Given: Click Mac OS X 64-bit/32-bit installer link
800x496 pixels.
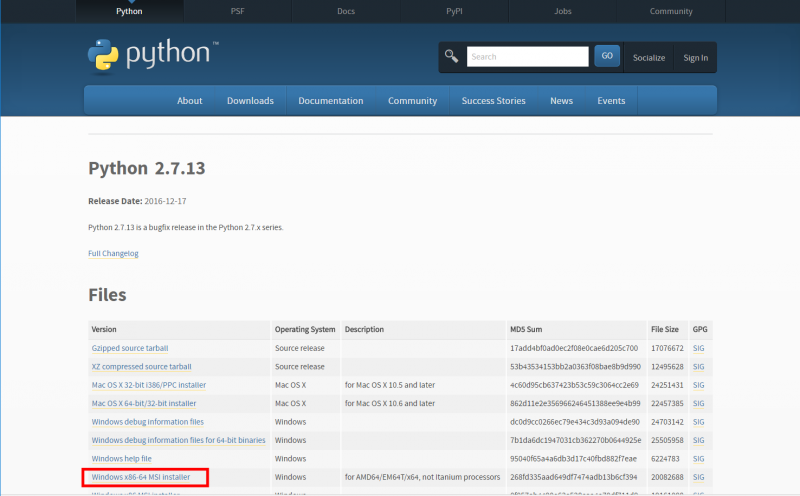Looking at the screenshot, I should [144, 403].
